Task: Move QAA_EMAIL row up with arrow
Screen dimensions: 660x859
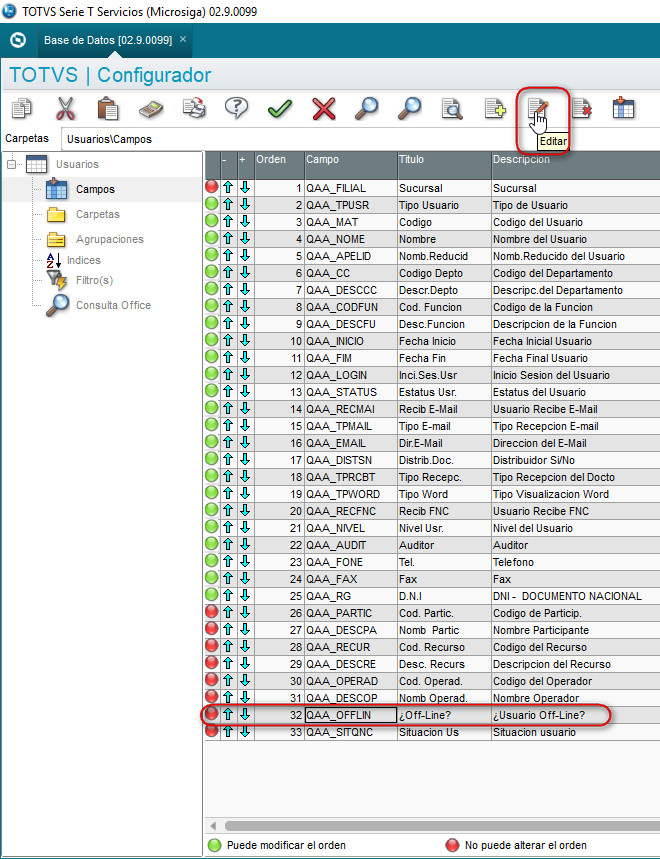Action: 228,443
